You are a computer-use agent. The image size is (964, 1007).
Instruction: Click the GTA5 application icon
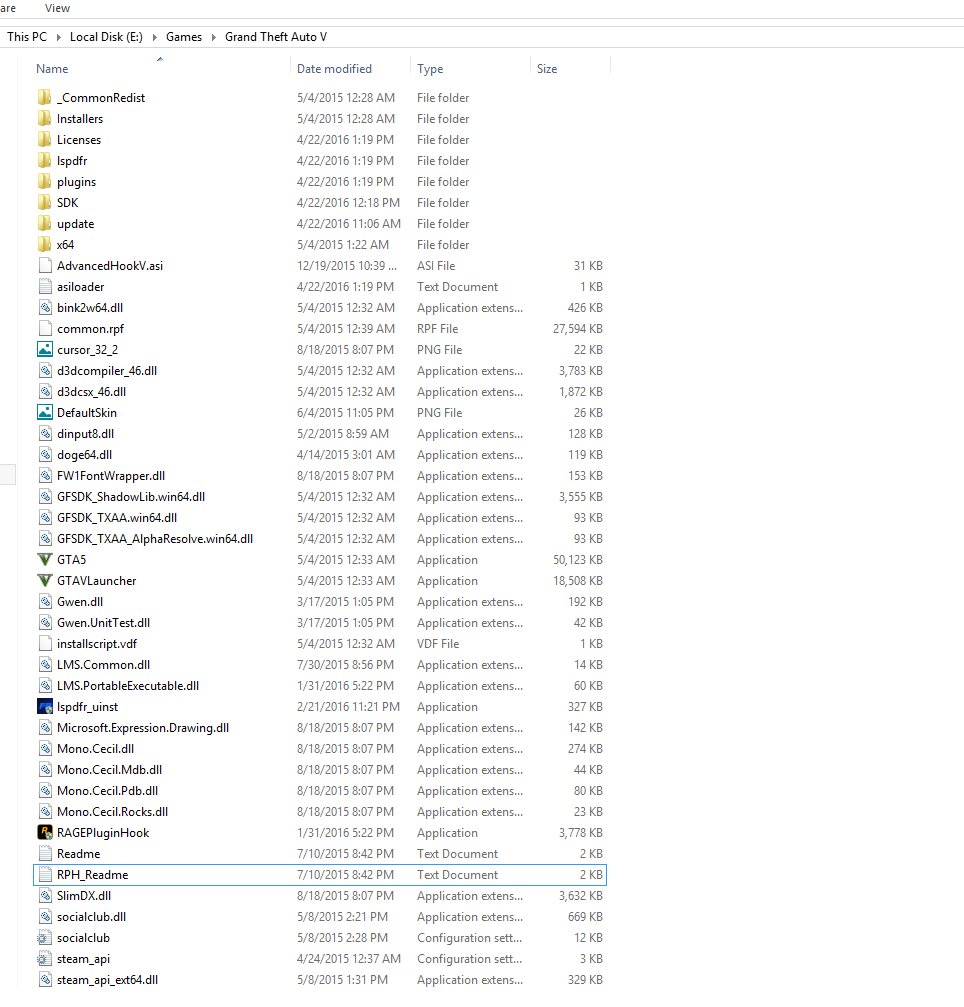point(45,559)
